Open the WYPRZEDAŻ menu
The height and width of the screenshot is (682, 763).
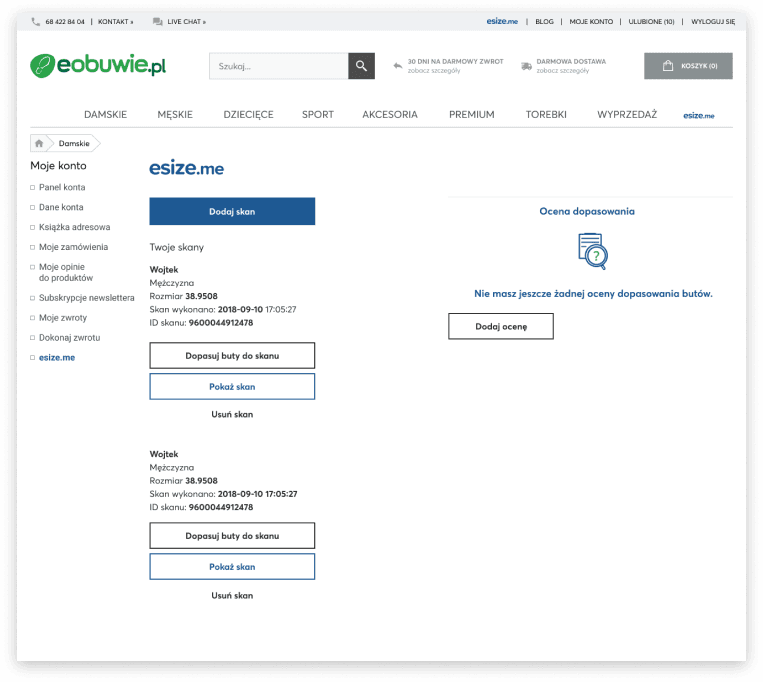pyautogui.click(x=627, y=114)
